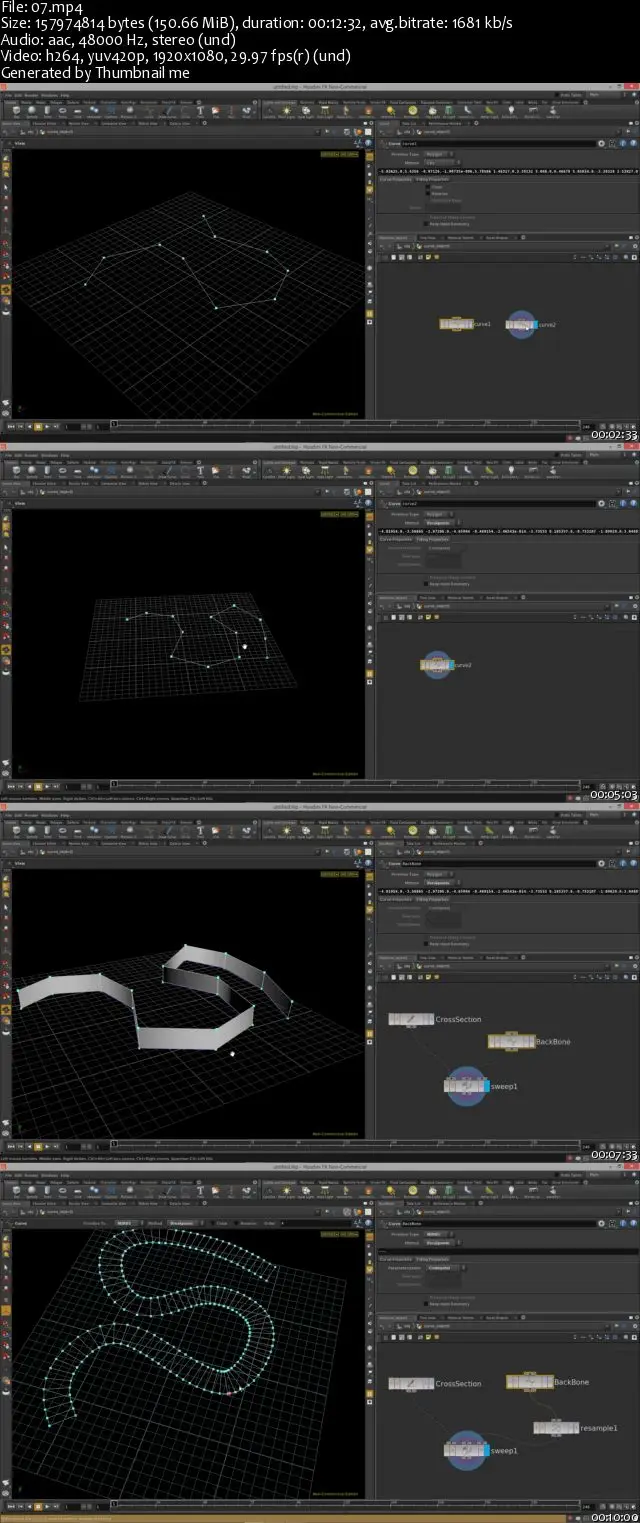
Task: Open Primitive Type NURBS dropdown in 00:10:00 parameters
Action: click(x=438, y=1234)
